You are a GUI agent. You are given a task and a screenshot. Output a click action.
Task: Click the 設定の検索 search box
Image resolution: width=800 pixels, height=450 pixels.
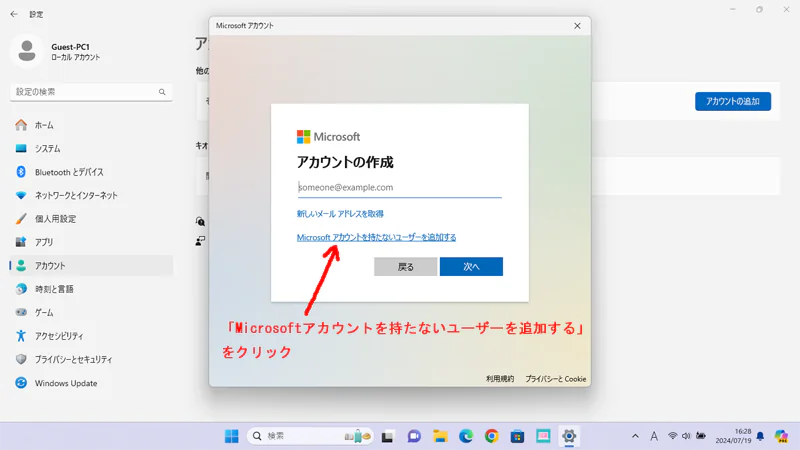pos(91,92)
